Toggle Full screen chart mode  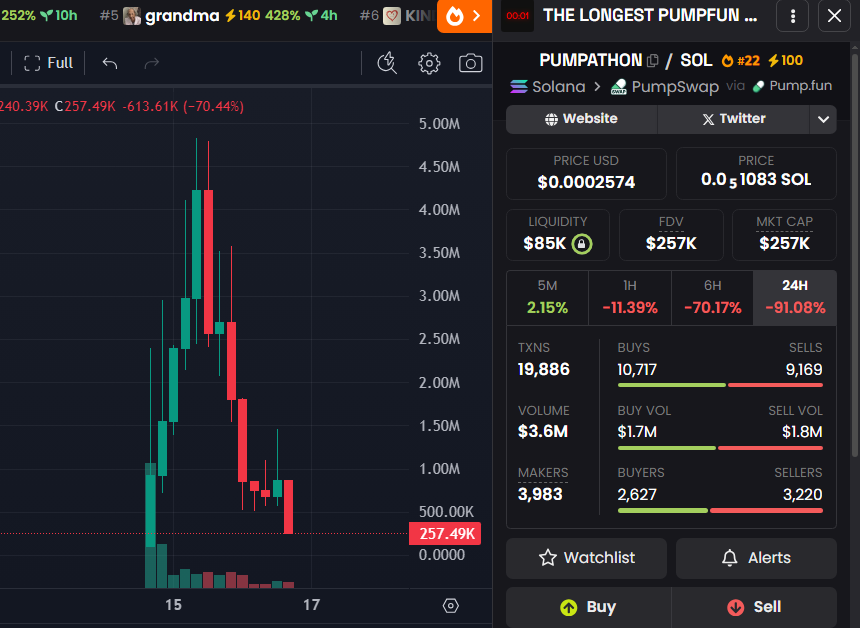click(x=48, y=63)
